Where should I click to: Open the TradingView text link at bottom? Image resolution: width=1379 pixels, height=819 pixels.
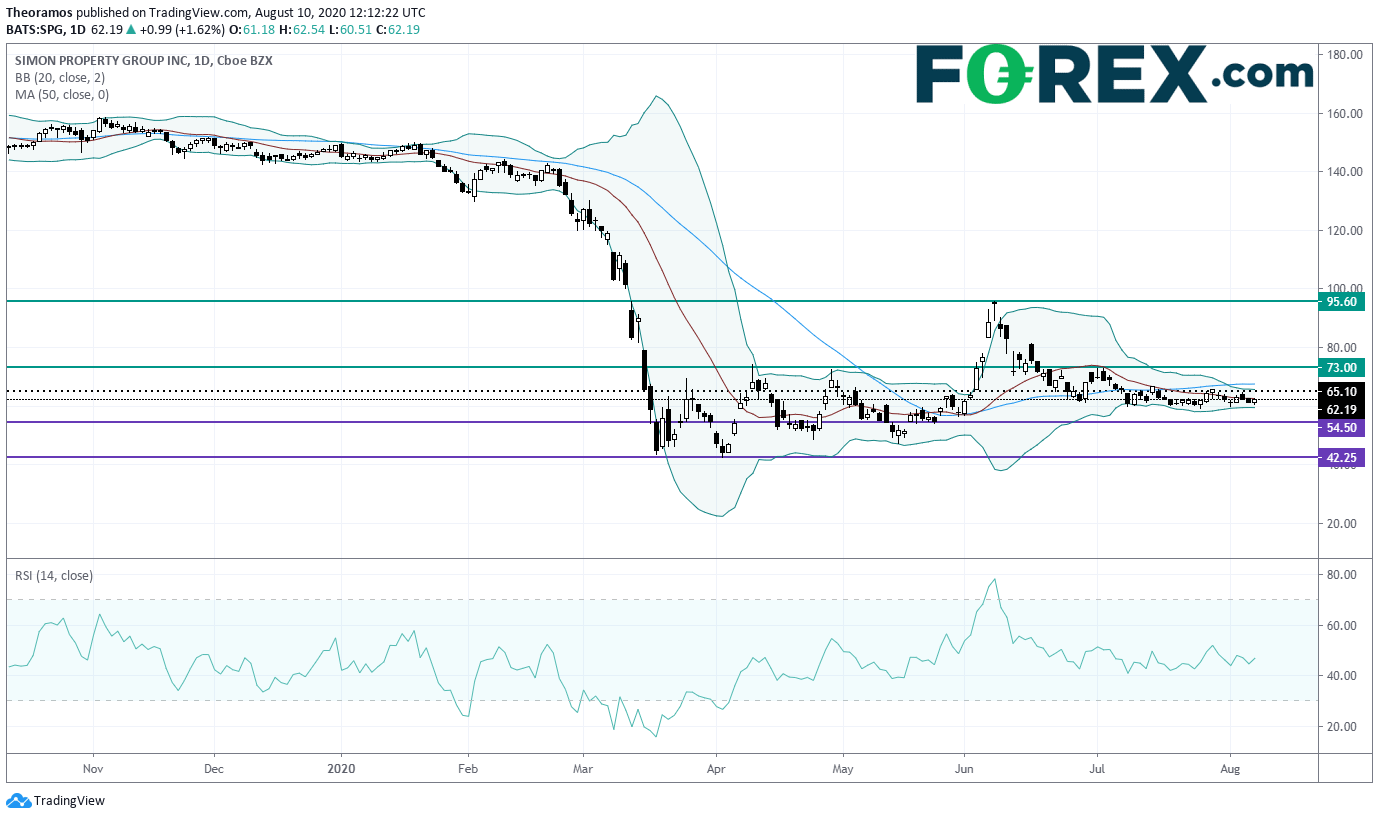point(69,801)
